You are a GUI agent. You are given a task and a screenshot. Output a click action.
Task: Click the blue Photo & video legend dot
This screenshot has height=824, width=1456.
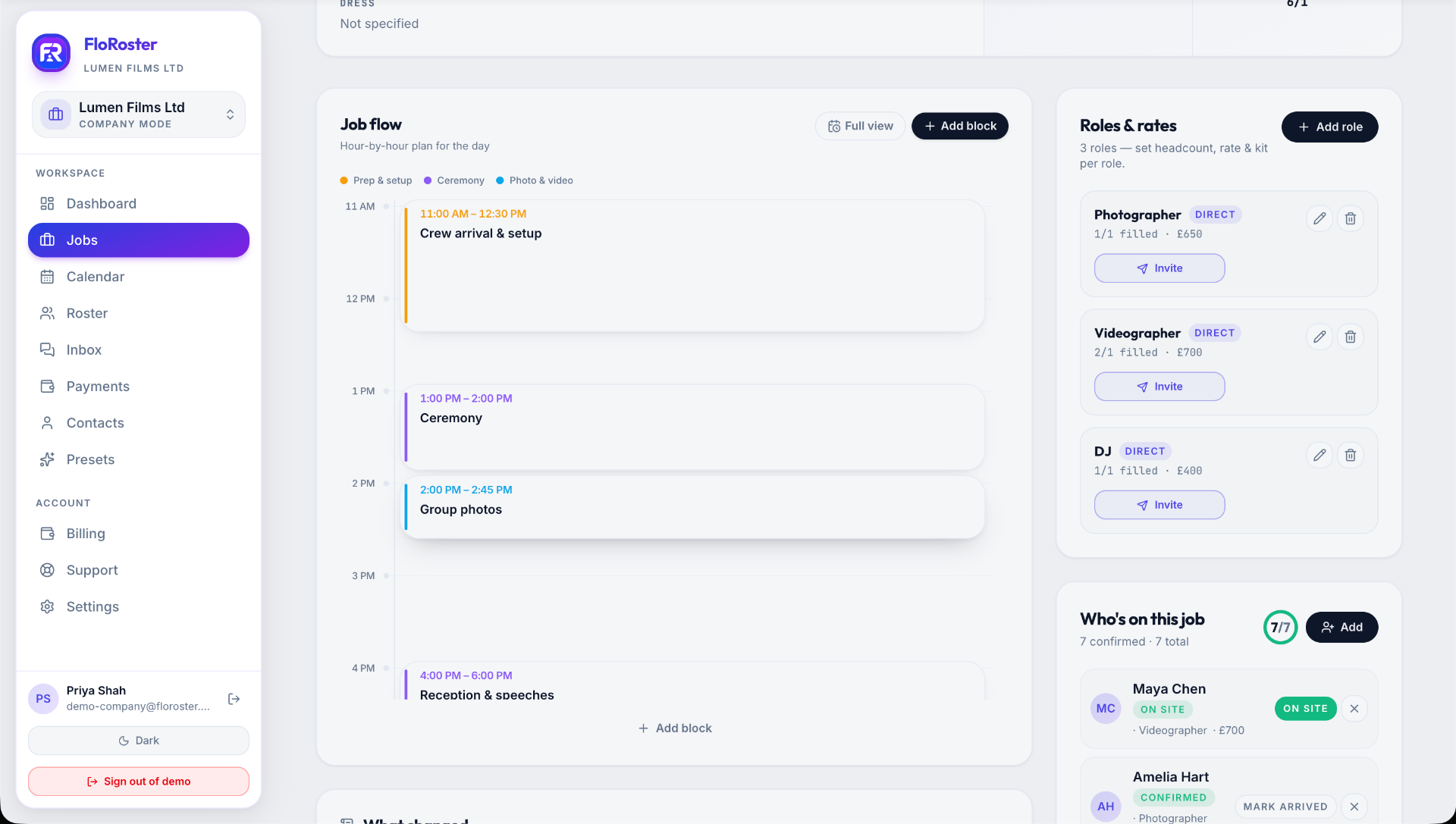point(500,180)
